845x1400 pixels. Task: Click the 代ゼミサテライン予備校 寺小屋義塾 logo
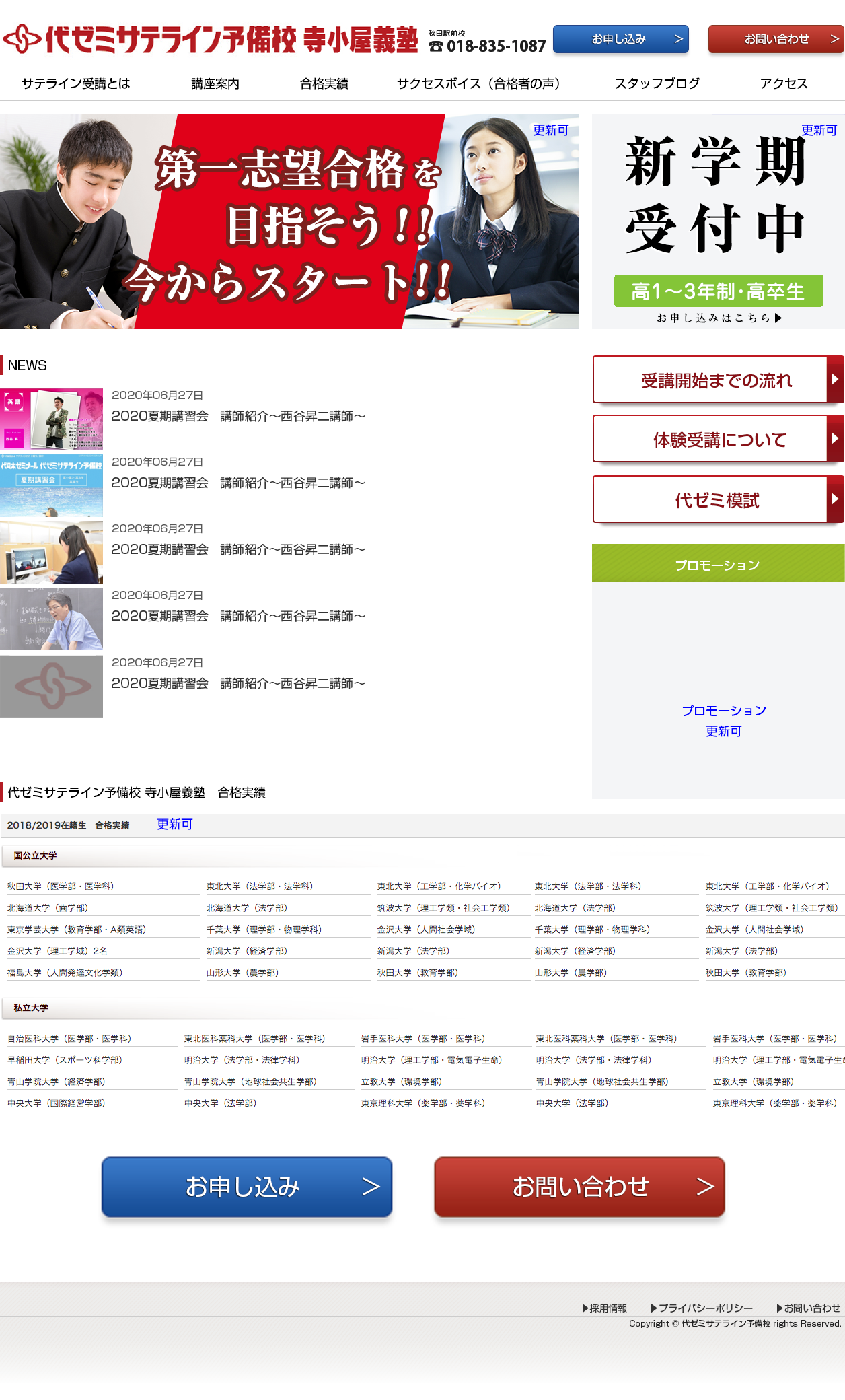211,39
